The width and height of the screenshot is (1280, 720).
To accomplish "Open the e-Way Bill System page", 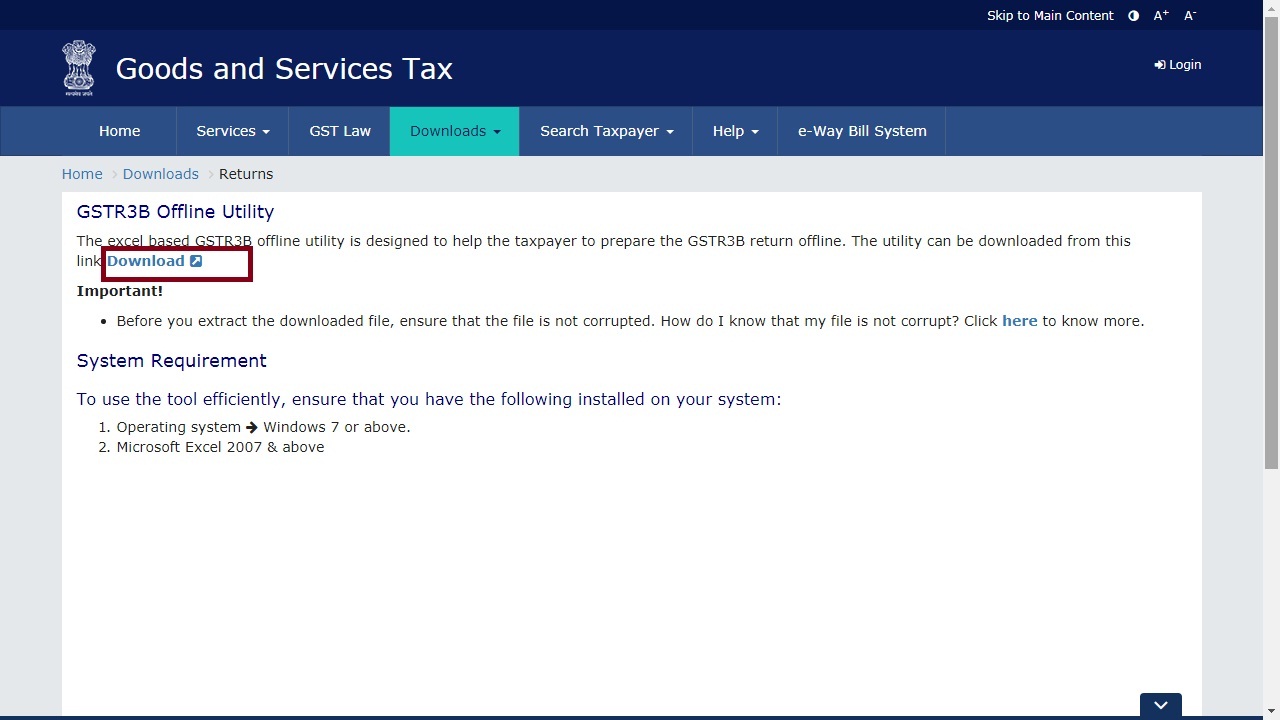I will click(x=861, y=131).
